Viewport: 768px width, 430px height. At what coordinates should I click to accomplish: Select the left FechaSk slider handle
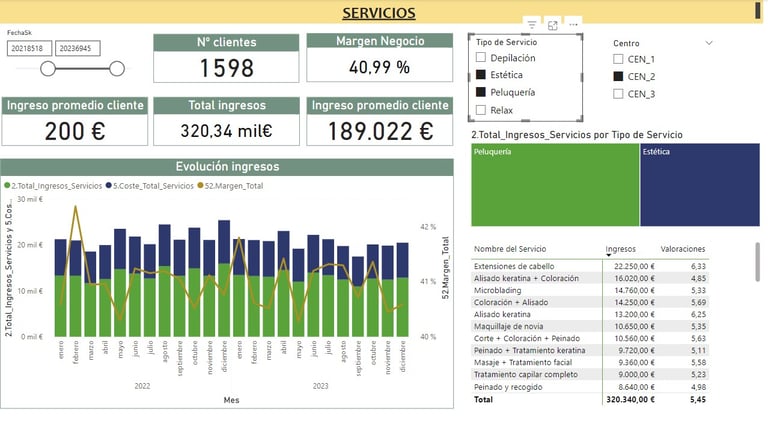point(48,69)
